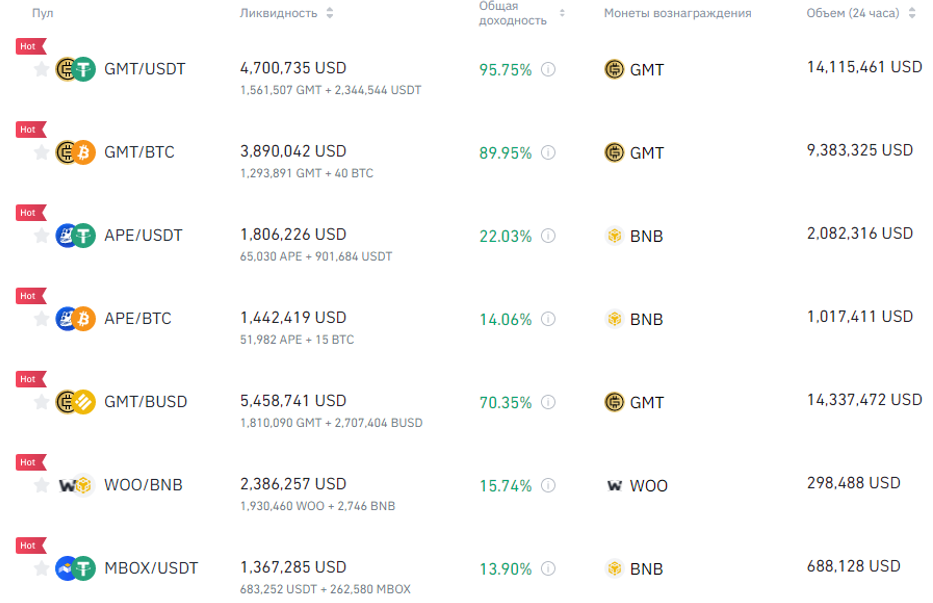Open the GMT/BUSD pool
The width and height of the screenshot is (933, 603).
[x=146, y=402]
